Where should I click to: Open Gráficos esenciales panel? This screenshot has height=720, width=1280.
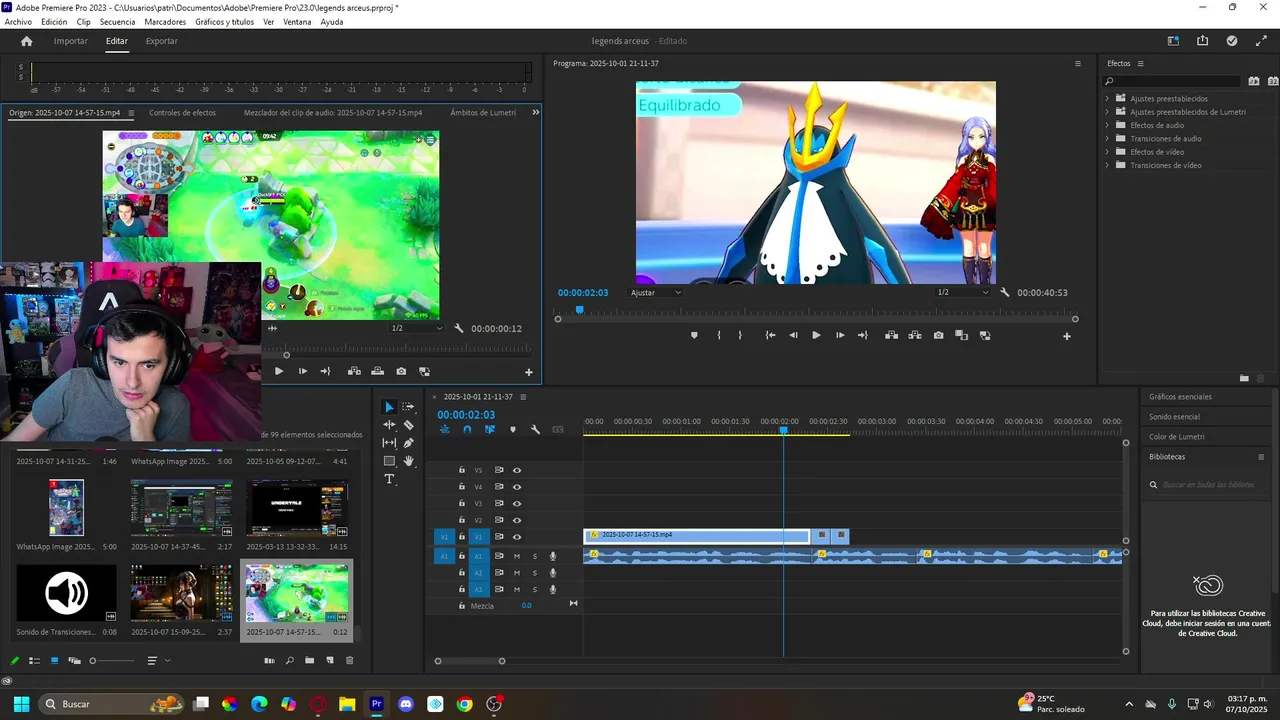[1180, 397]
